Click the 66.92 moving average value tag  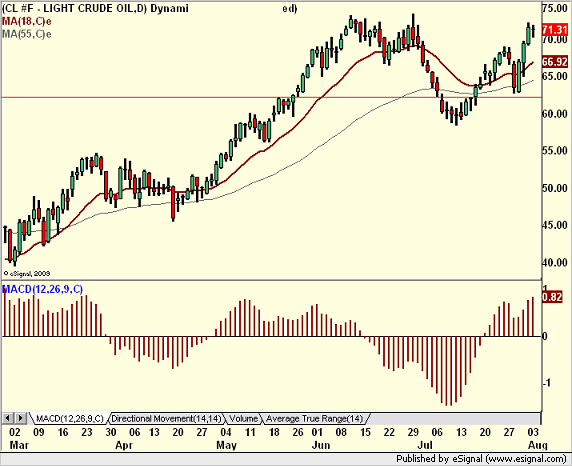(555, 62)
